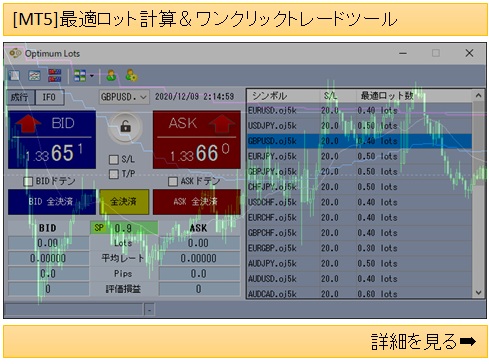Click the single user account icon
Image resolution: width=489 pixels, height=364 pixels.
(x=111, y=76)
